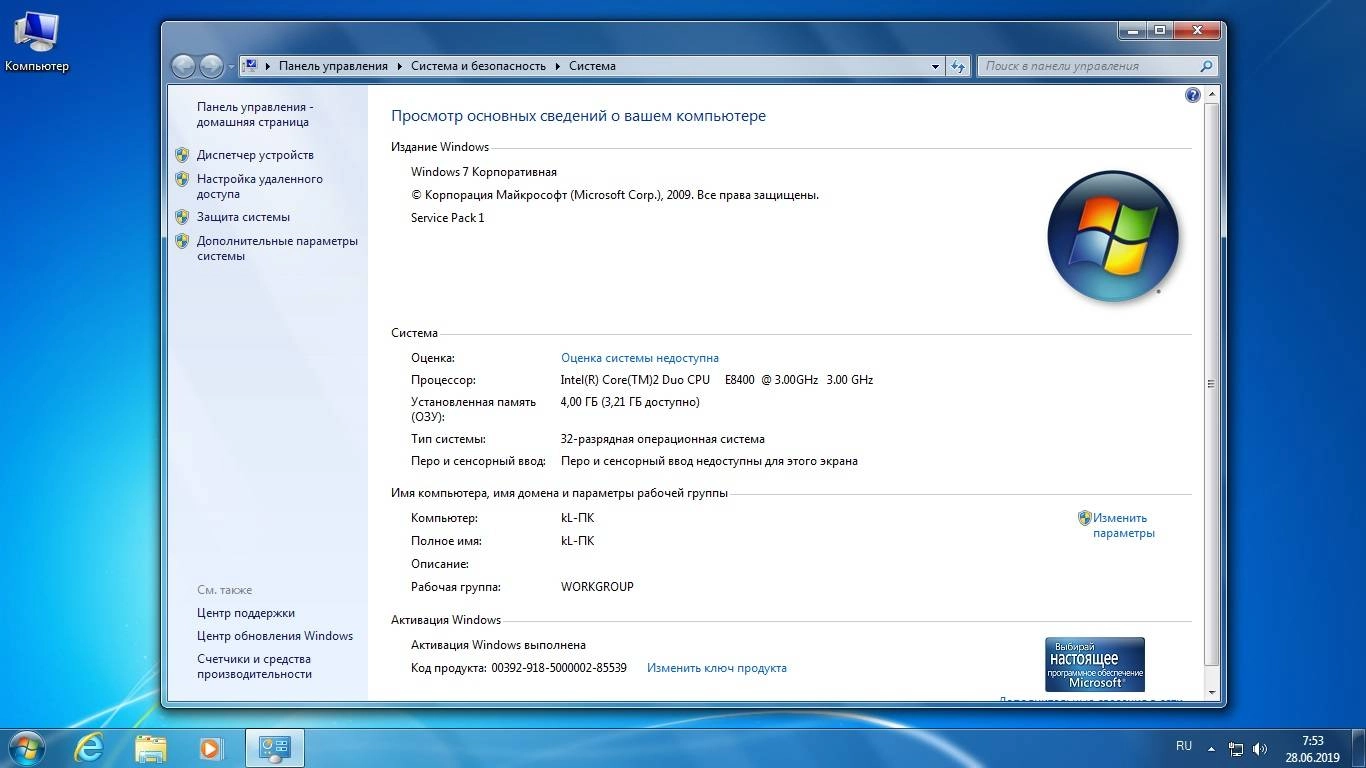Viewport: 1366px width, 768px height.
Task: Open the blue Help question mark
Action: [x=1192, y=95]
